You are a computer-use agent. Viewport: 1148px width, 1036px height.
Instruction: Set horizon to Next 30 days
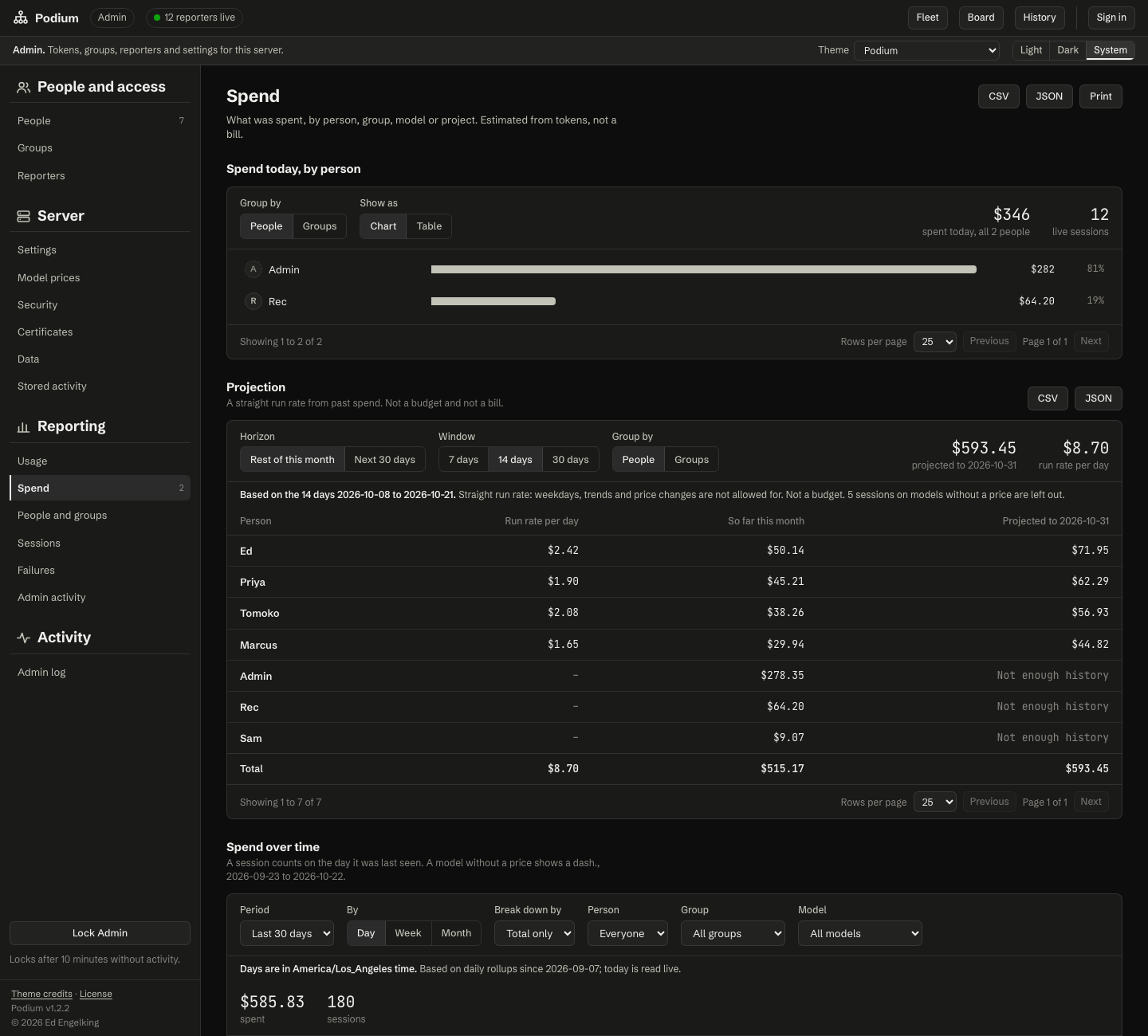point(384,460)
